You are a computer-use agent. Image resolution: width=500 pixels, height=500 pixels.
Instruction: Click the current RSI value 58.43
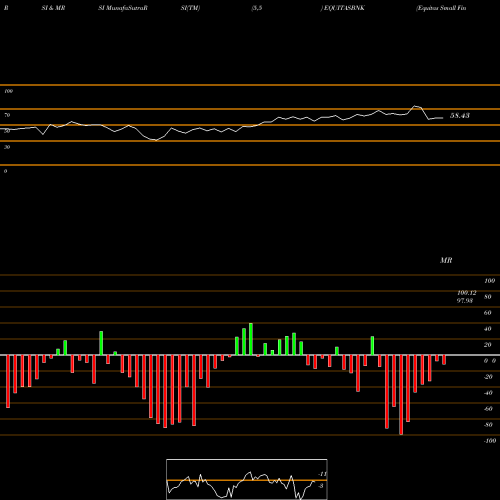[460, 116]
